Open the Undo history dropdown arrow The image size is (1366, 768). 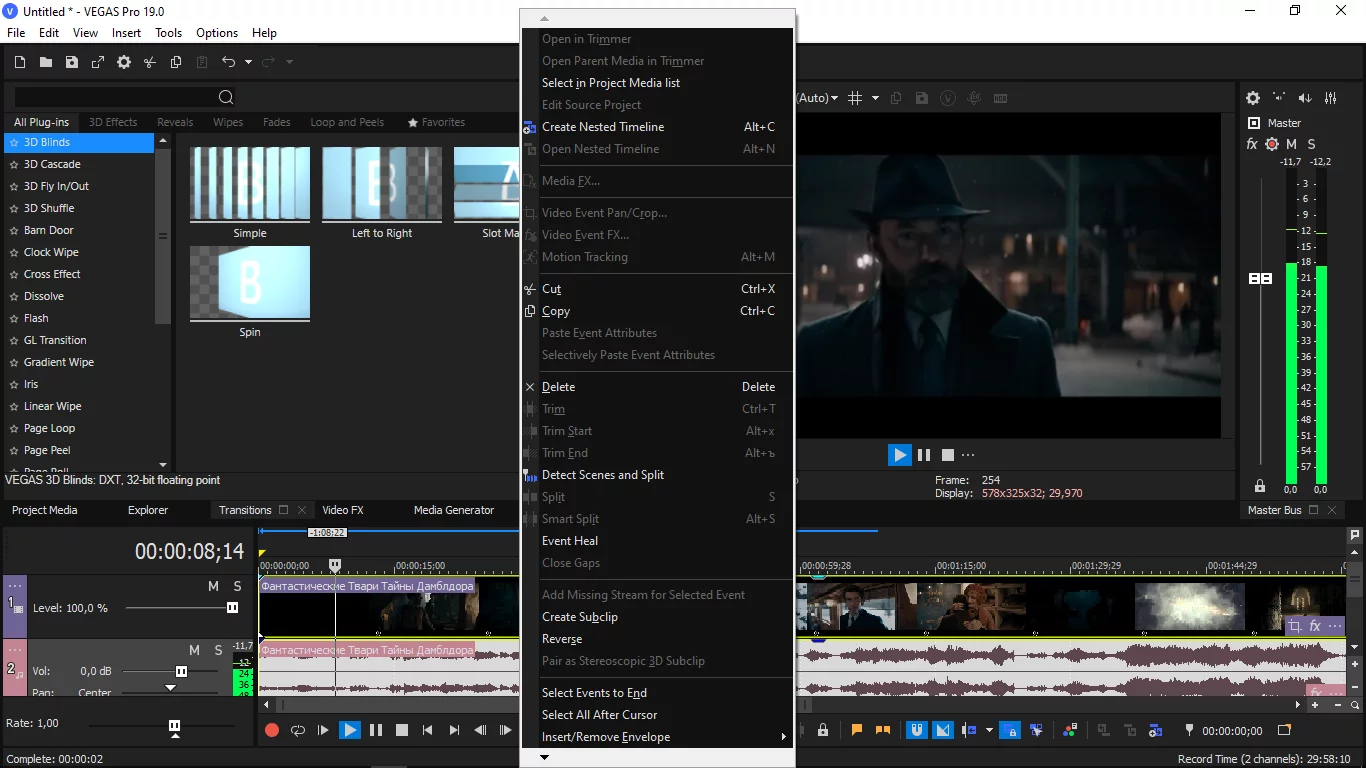point(248,62)
